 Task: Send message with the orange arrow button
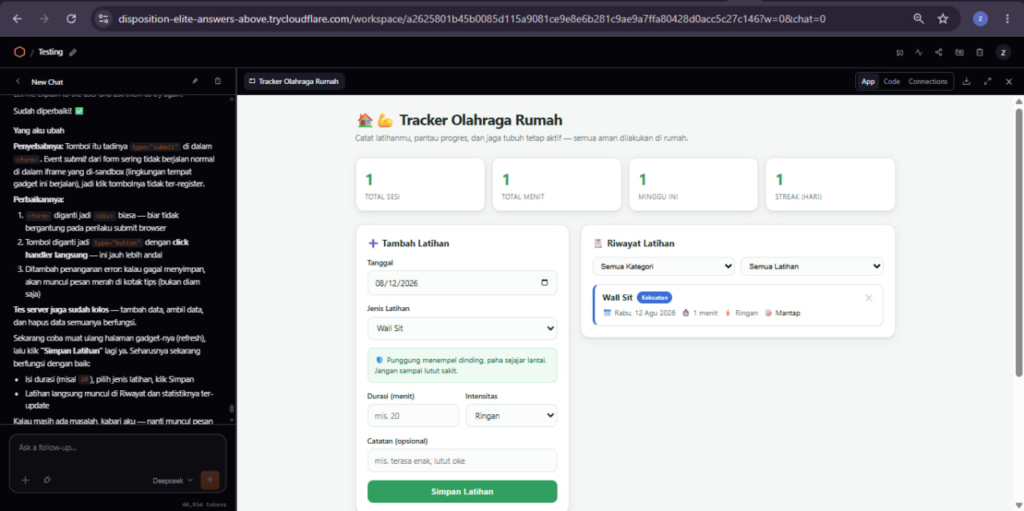tap(210, 480)
